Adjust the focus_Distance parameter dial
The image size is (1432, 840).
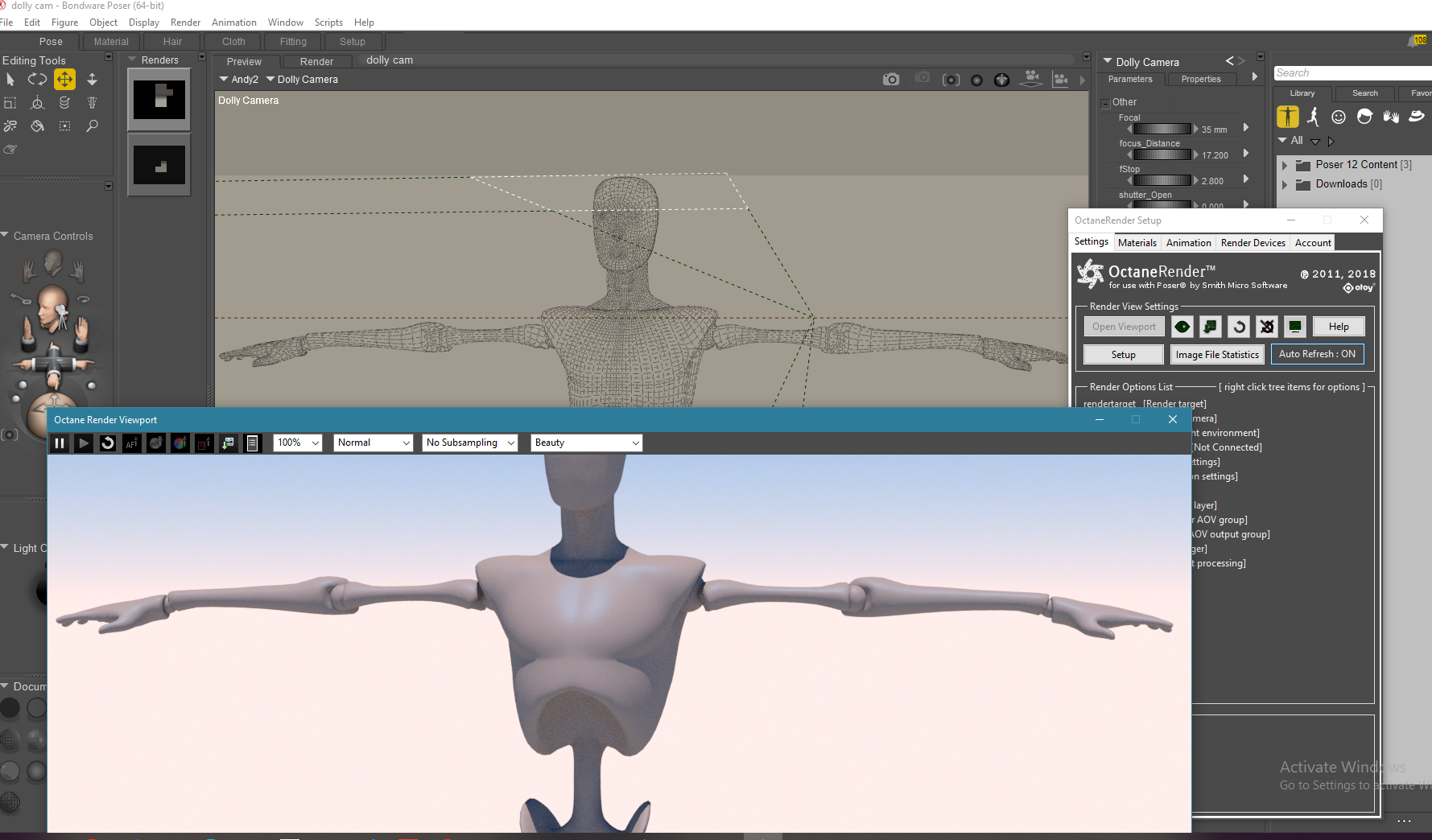coord(1162,155)
